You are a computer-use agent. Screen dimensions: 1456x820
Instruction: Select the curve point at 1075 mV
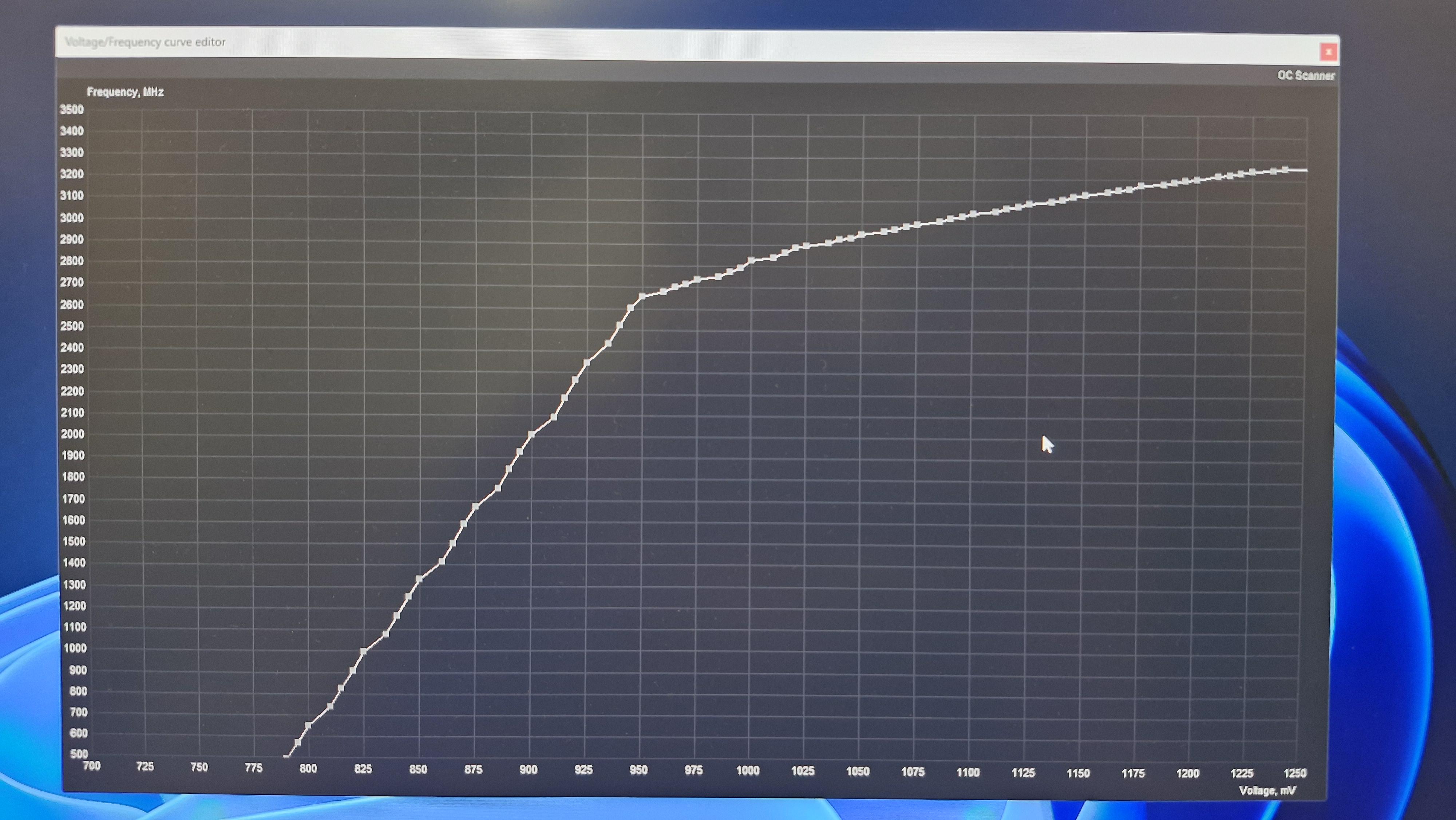(x=917, y=225)
